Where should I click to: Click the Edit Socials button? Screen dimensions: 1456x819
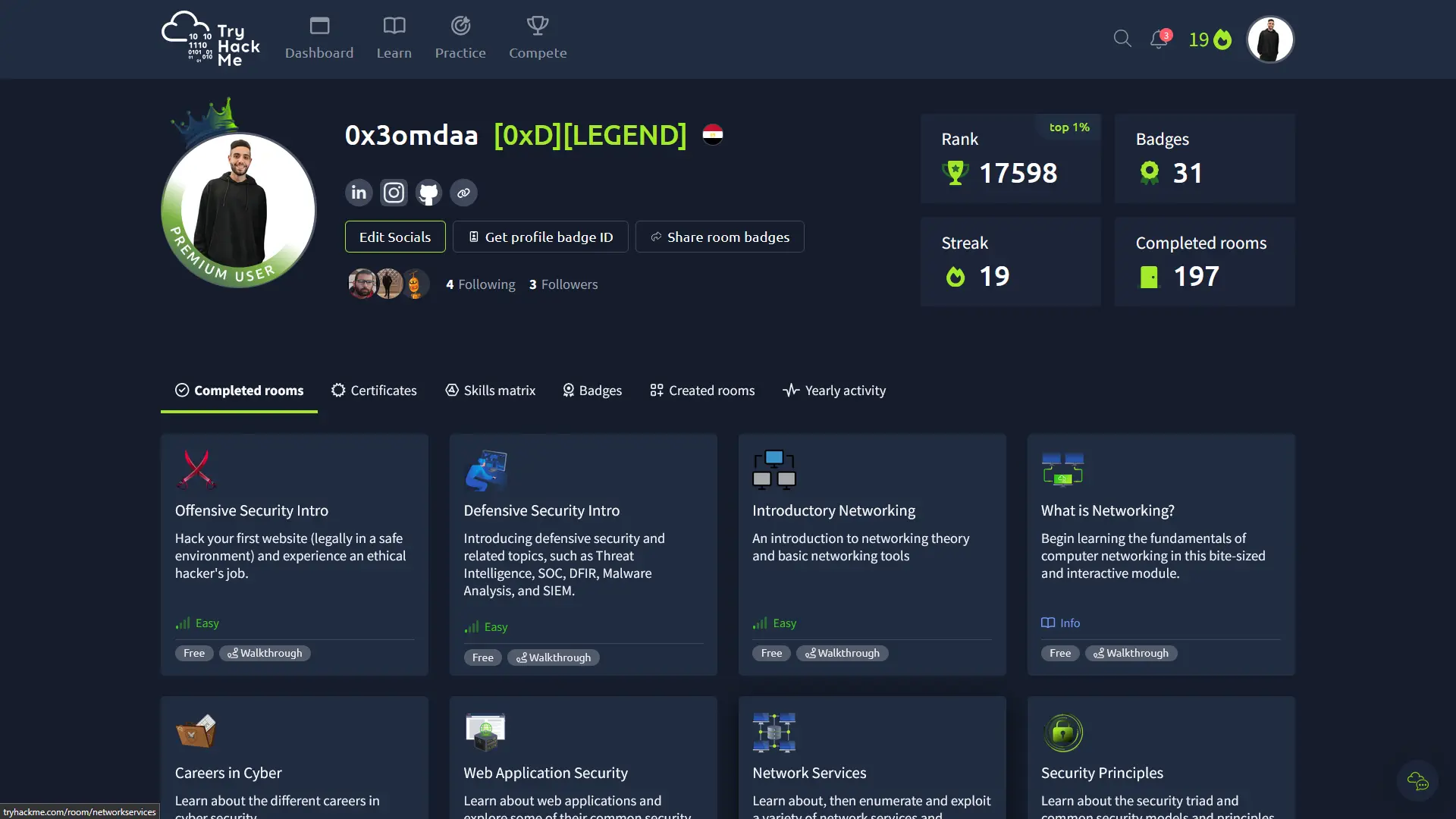[395, 237]
